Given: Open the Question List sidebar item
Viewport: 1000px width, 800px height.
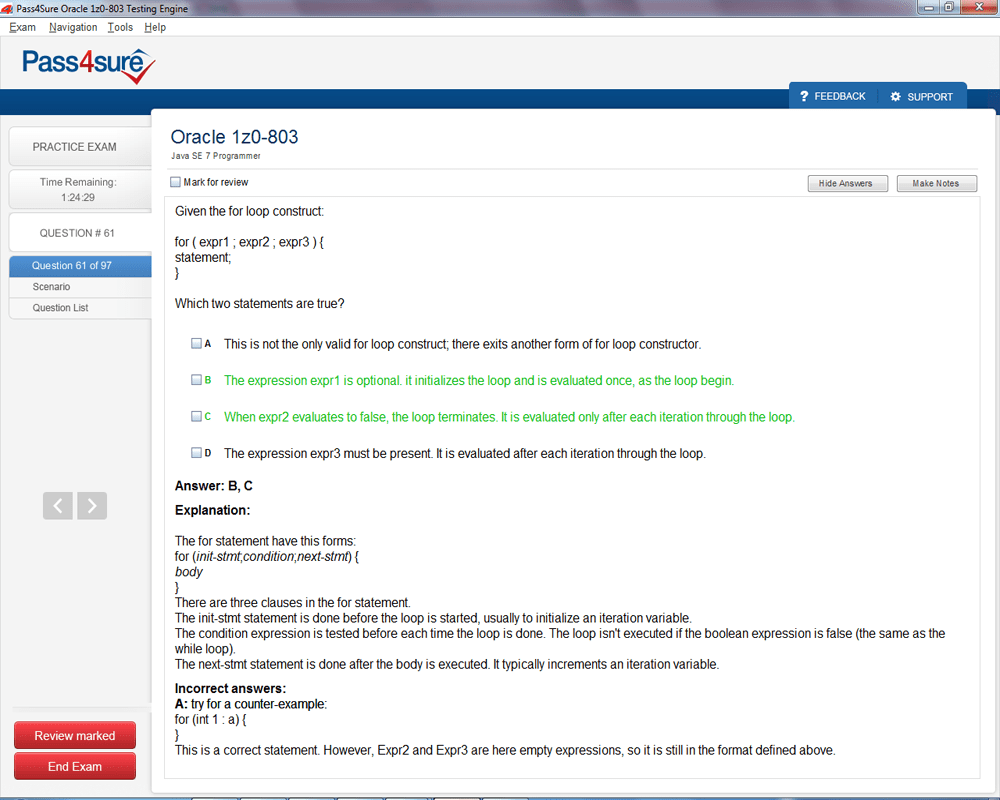Looking at the screenshot, I should pyautogui.click(x=80, y=308).
